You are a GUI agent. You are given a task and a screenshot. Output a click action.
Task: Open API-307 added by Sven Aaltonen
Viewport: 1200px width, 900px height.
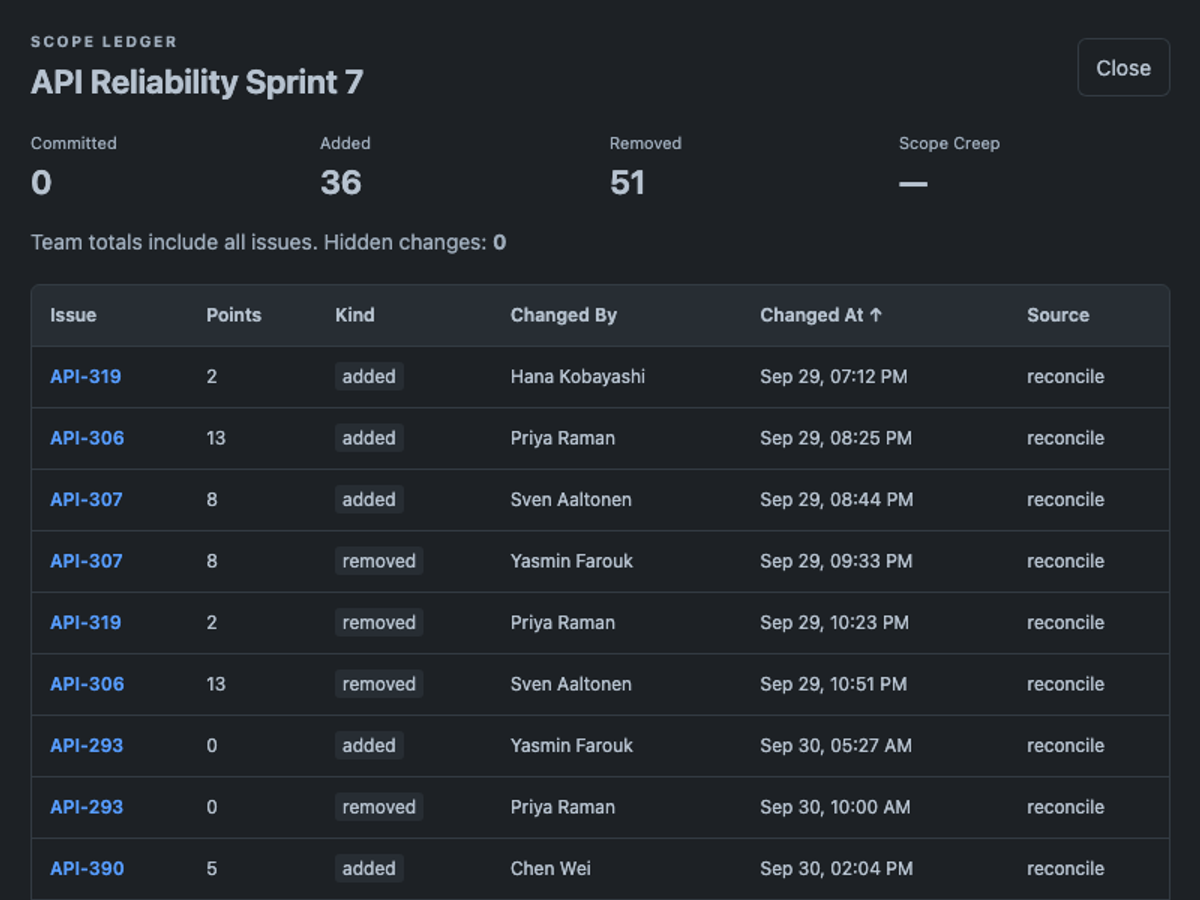click(86, 500)
